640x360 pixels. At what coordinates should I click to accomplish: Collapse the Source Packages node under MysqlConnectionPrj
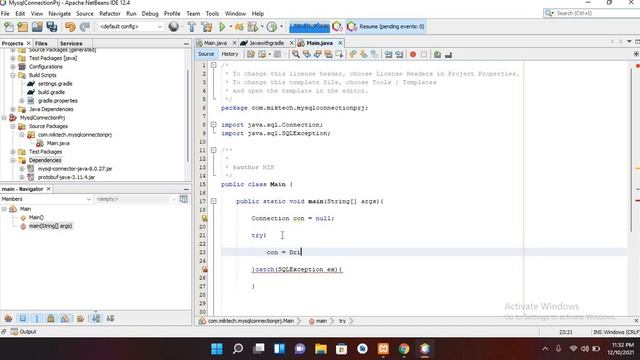[13, 126]
